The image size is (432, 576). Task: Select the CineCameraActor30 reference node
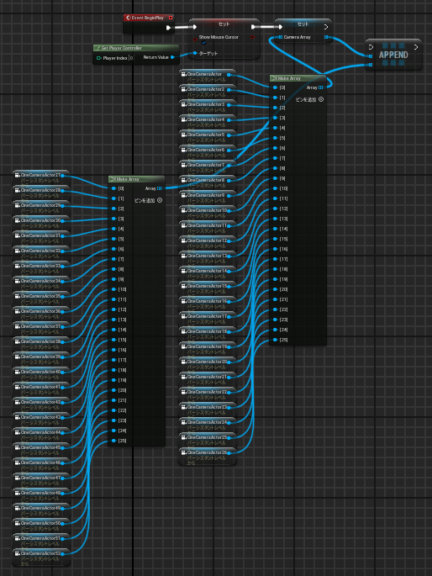[41, 223]
